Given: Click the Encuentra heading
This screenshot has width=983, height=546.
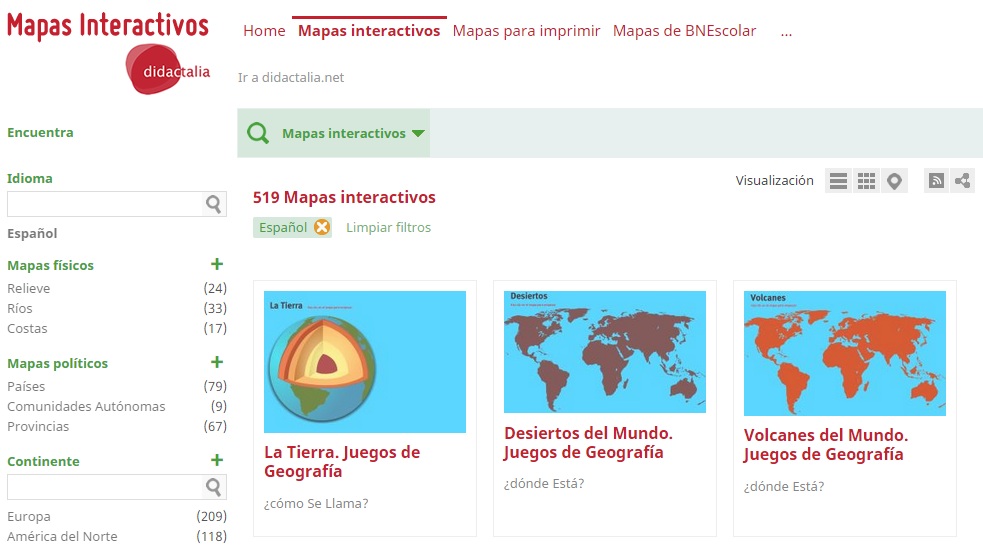Looking at the screenshot, I should [40, 132].
